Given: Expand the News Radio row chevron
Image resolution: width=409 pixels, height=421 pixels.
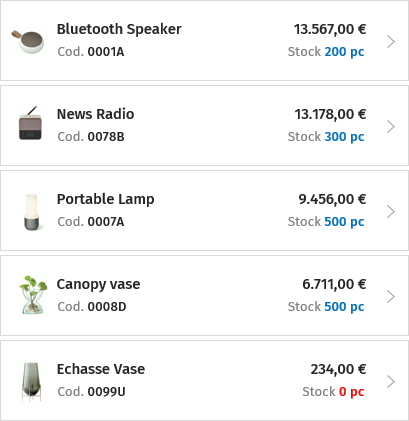Looking at the screenshot, I should 391,127.
